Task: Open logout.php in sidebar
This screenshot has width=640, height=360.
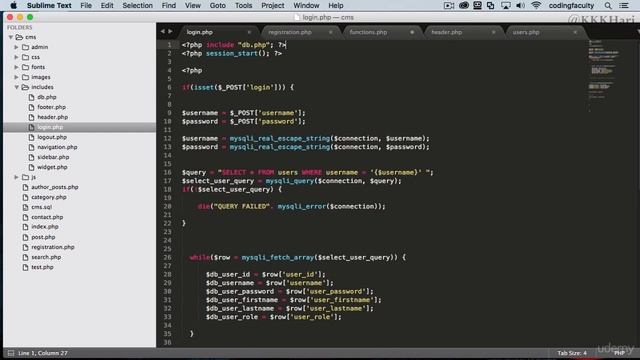Action: point(52,137)
